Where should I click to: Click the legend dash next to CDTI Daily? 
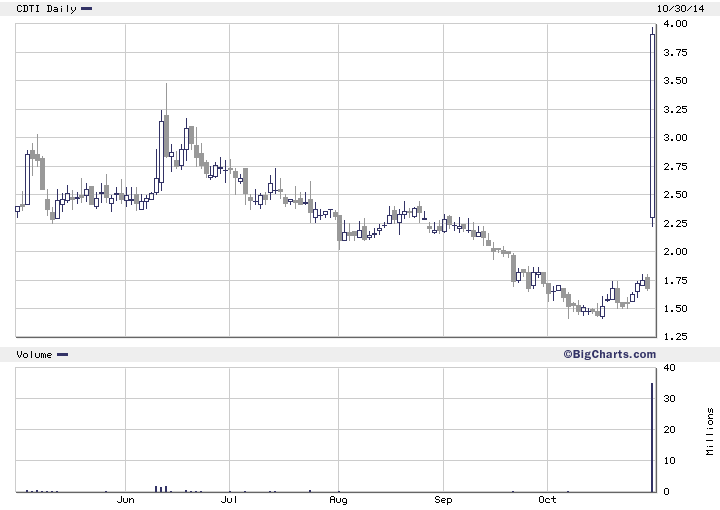point(86,8)
